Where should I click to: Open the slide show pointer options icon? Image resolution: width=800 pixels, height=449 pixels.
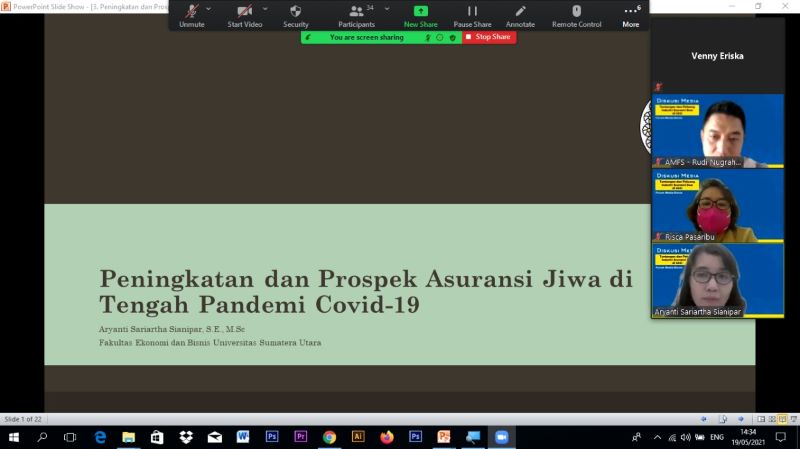coord(722,419)
